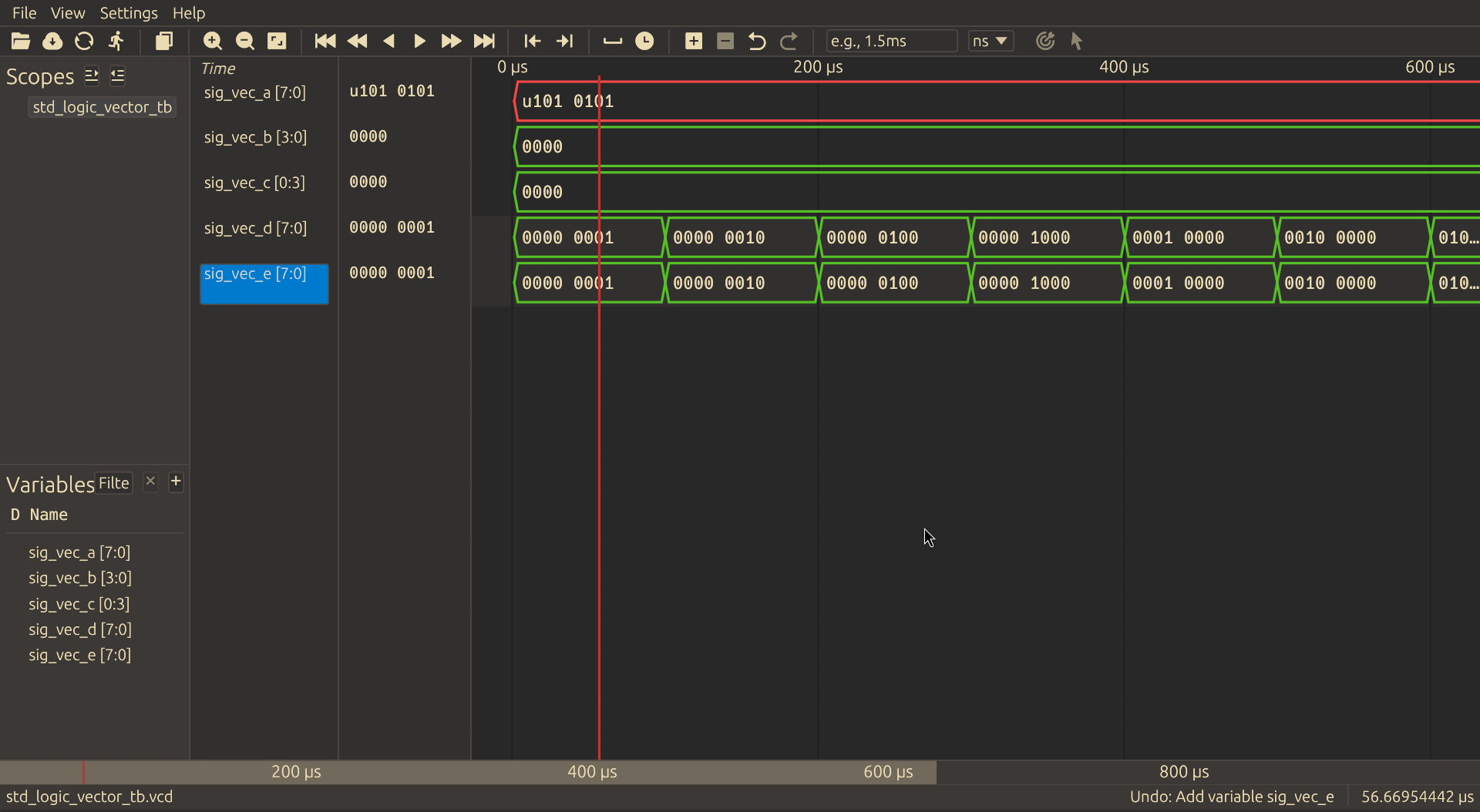
Task: Click the download-from-URL toolbar icon
Action: [x=52, y=41]
